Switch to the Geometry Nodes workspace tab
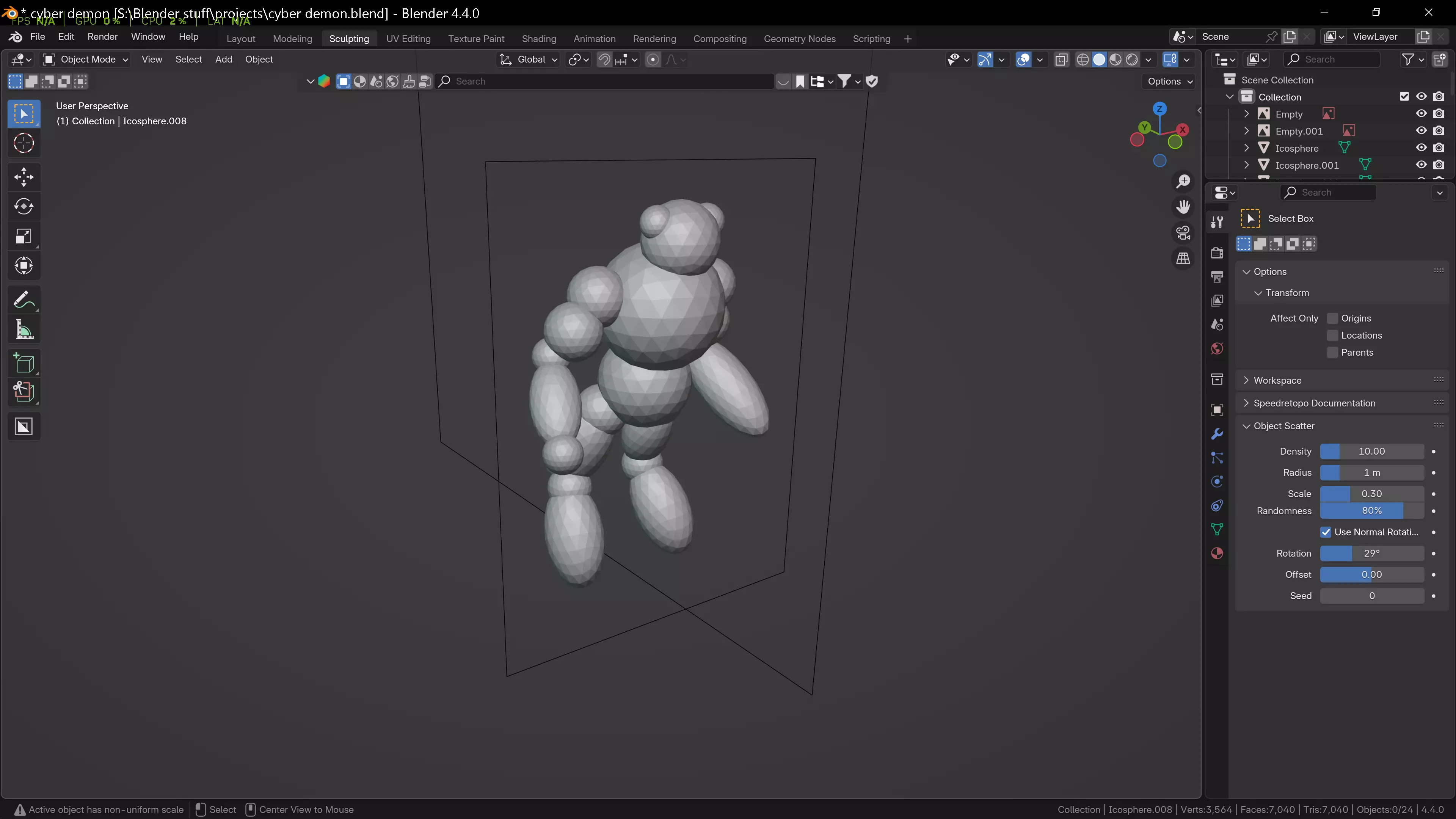 tap(799, 38)
